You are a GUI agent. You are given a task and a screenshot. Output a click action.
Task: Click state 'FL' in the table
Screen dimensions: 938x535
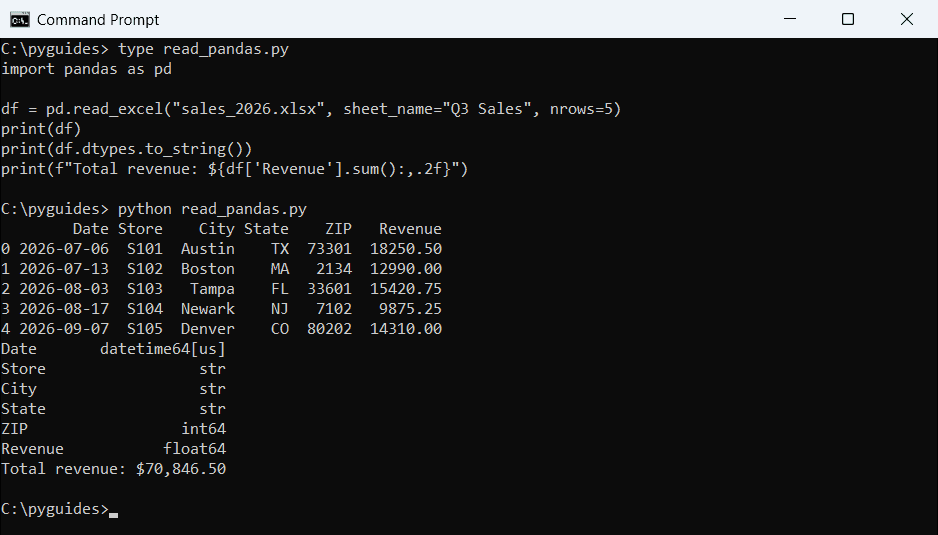280,289
